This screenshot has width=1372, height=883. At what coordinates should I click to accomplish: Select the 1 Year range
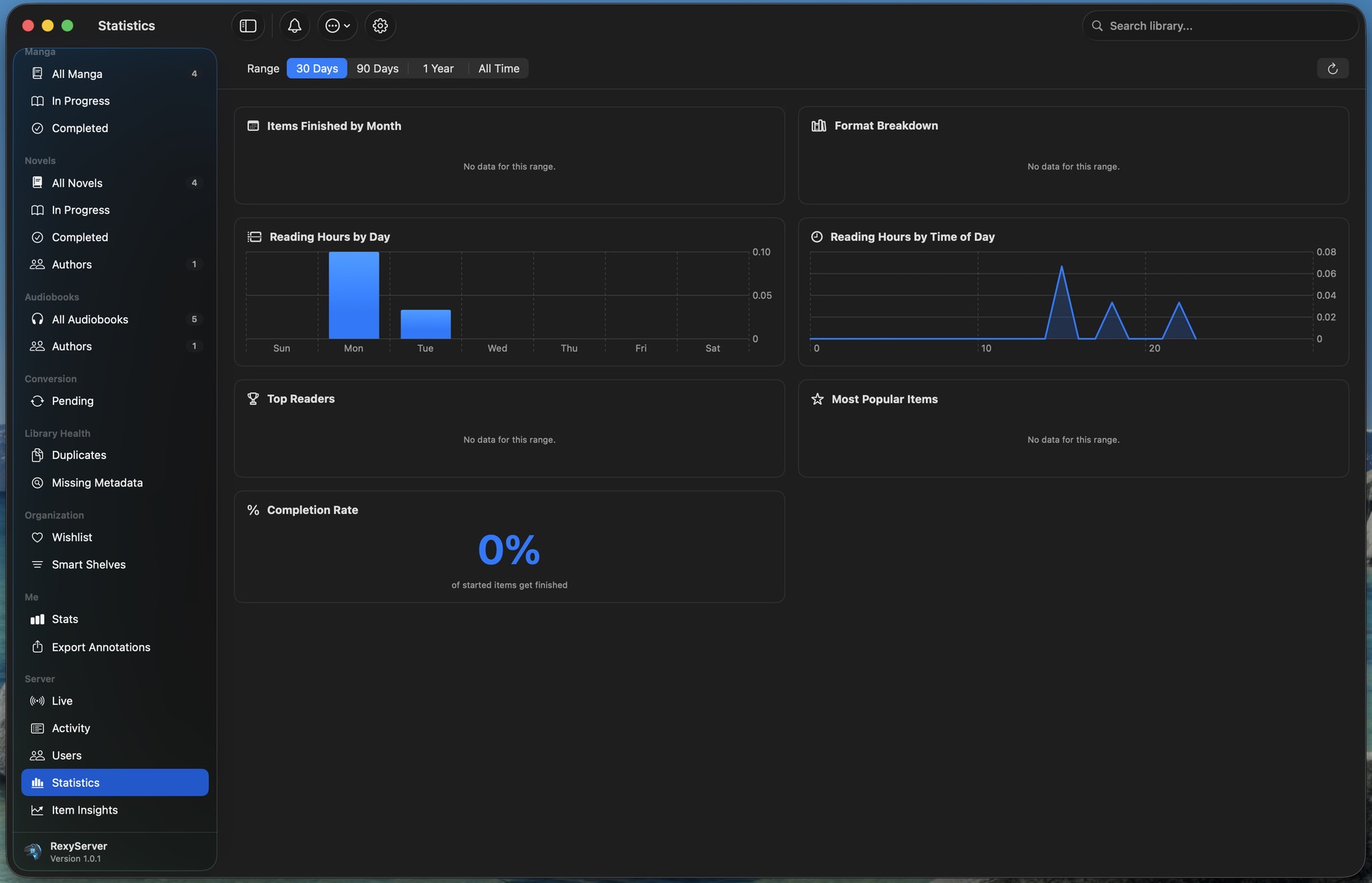[438, 69]
